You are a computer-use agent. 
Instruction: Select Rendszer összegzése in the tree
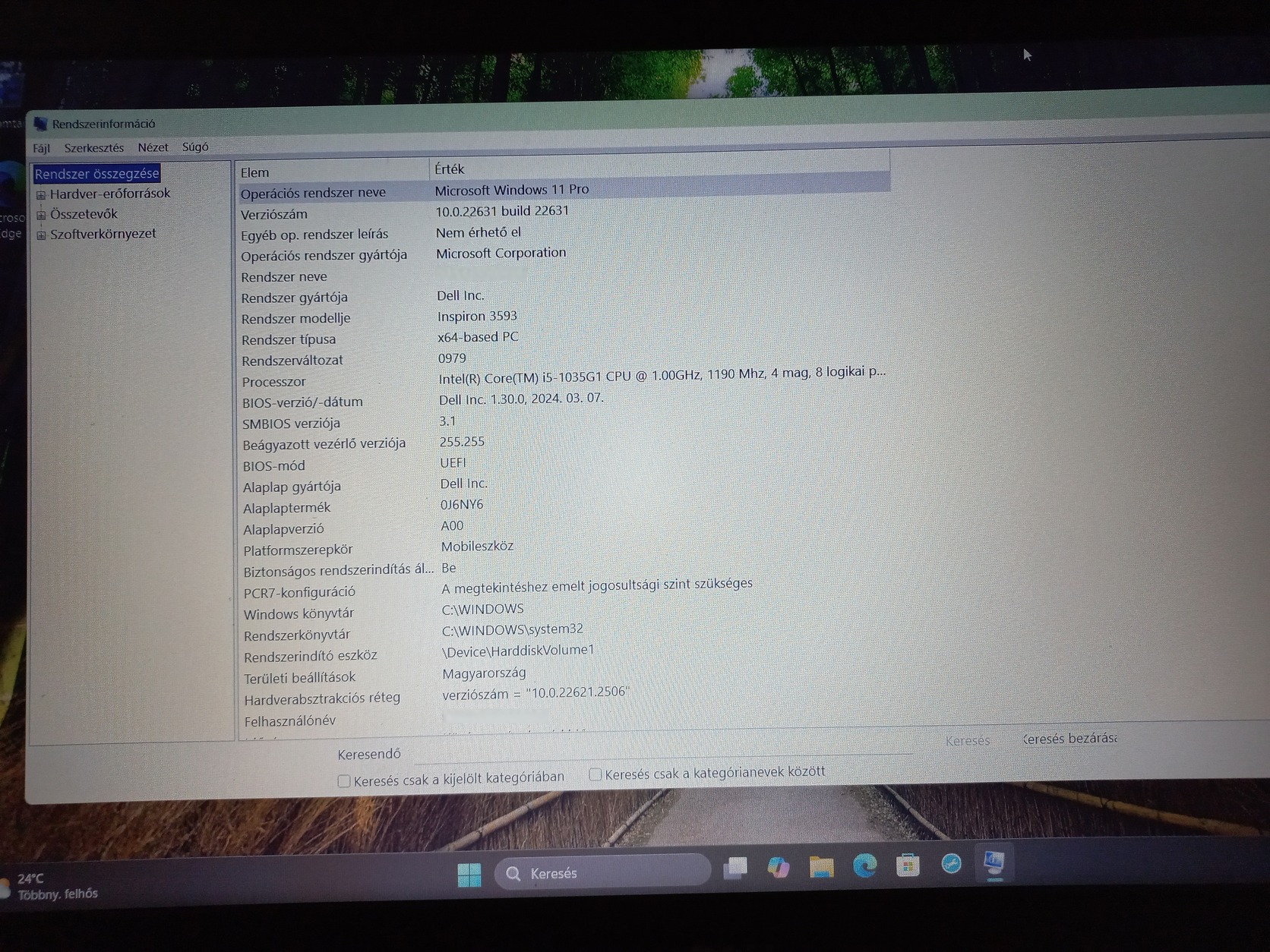[x=96, y=174]
